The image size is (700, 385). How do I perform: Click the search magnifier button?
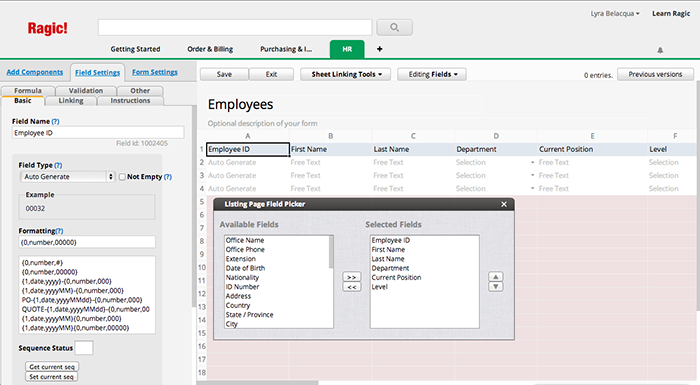coord(394,27)
